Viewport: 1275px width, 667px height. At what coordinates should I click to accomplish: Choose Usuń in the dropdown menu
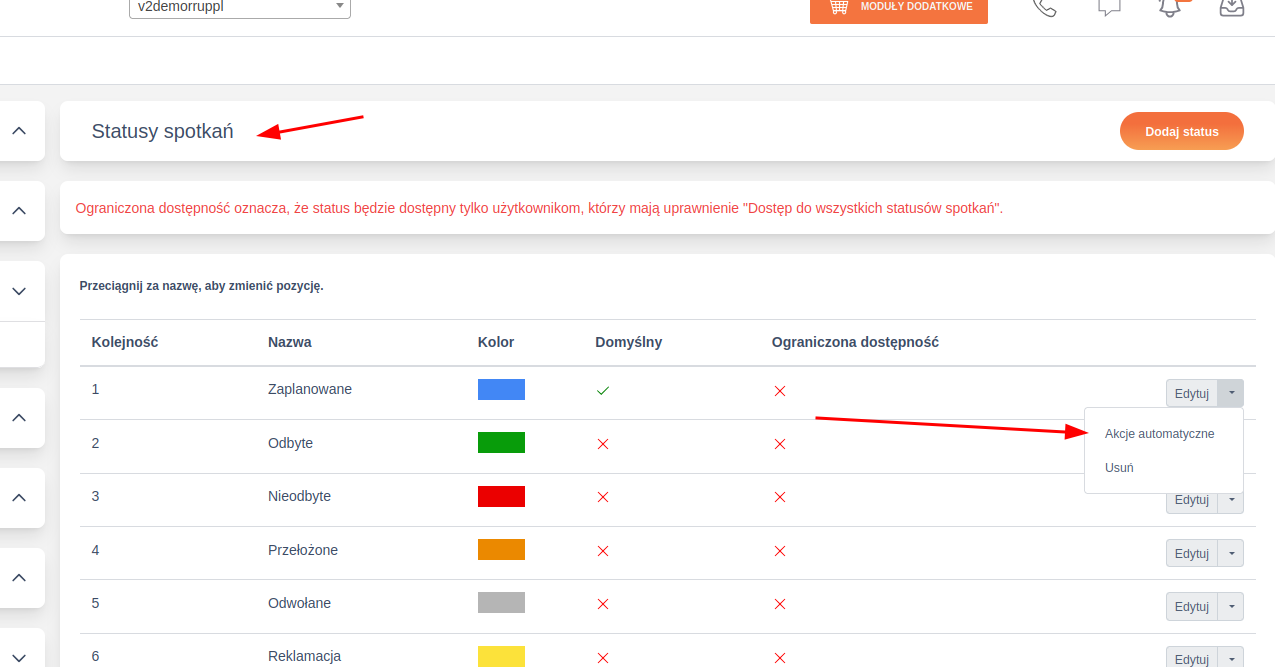[x=1119, y=467]
